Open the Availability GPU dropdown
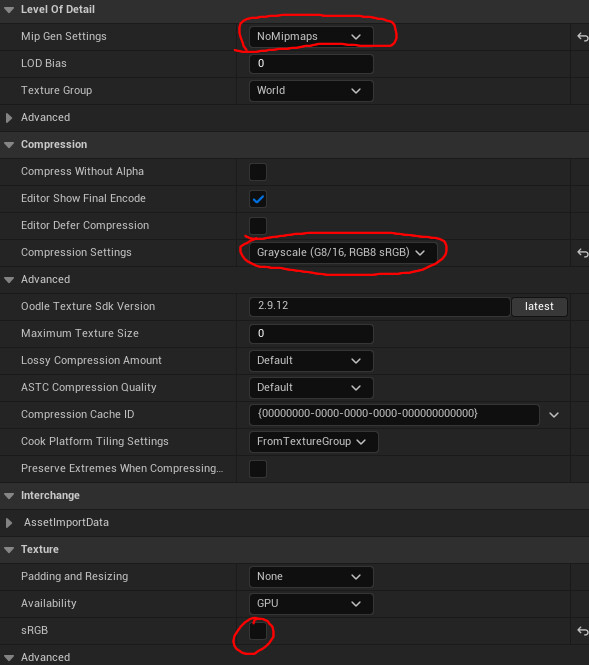The height and width of the screenshot is (665, 589). 311,604
